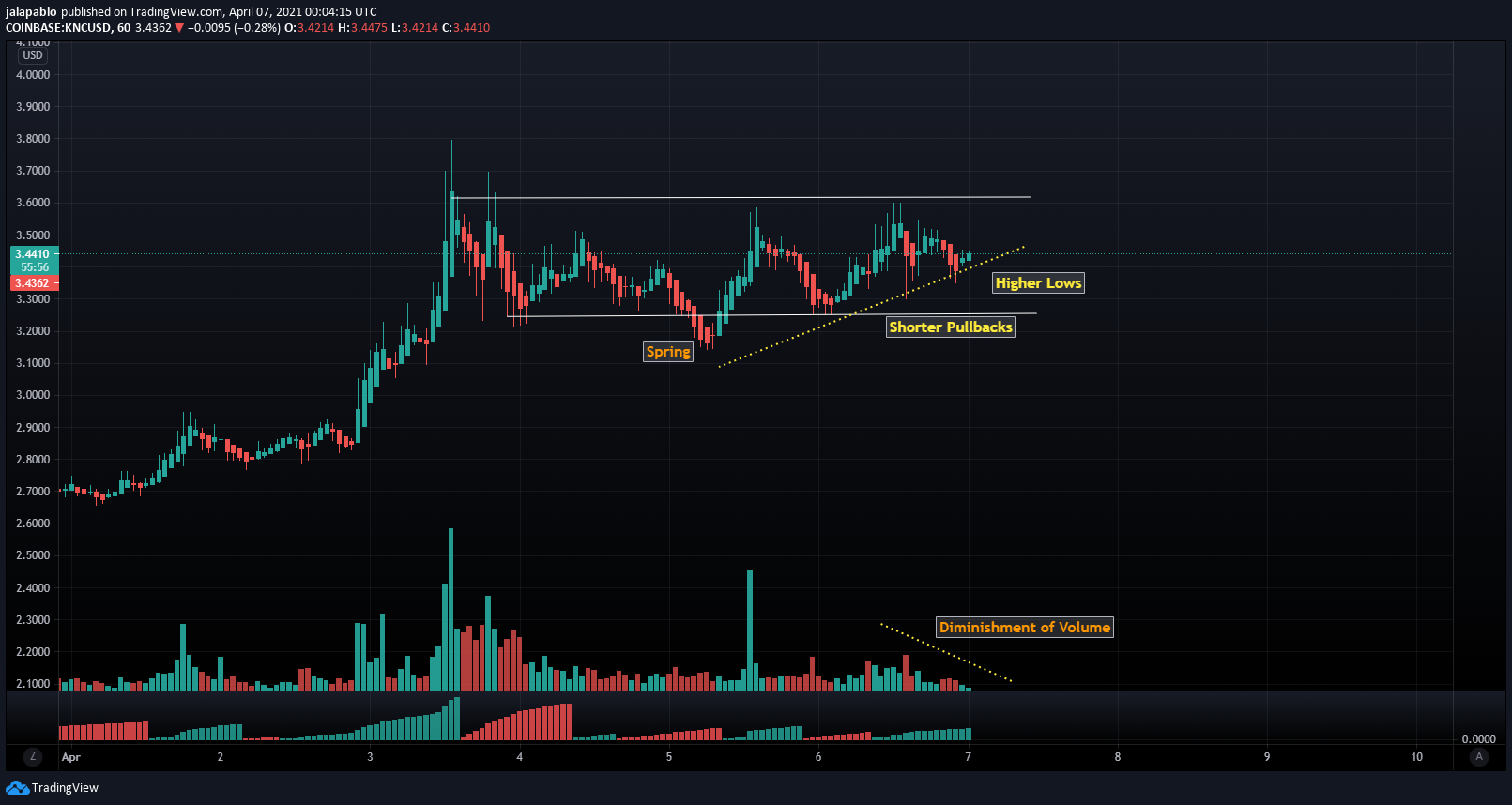Select the Shorter Pullbacks annotation label
The width and height of the screenshot is (1512, 805).
click(951, 327)
